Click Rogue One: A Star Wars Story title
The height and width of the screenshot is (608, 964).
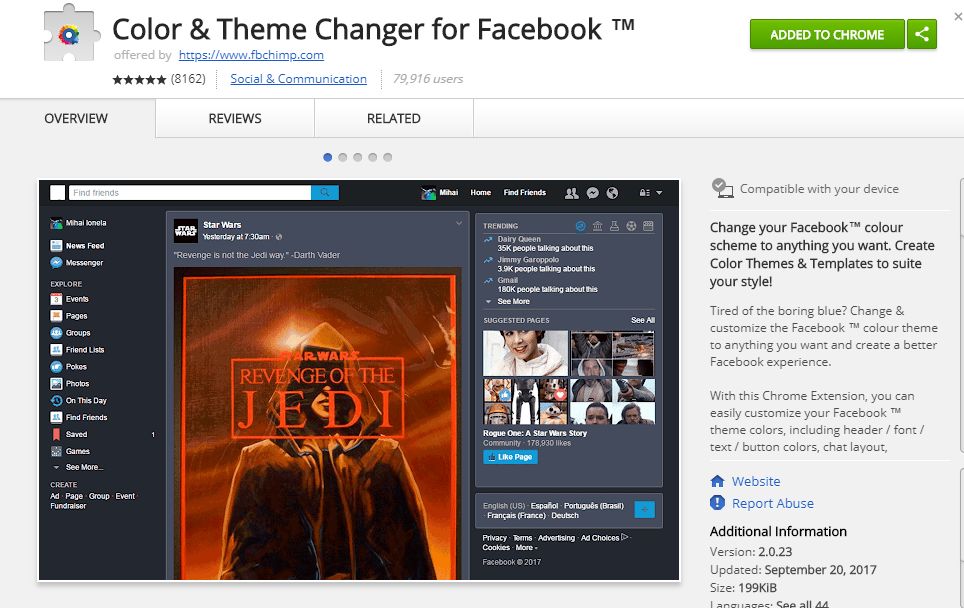(535, 433)
